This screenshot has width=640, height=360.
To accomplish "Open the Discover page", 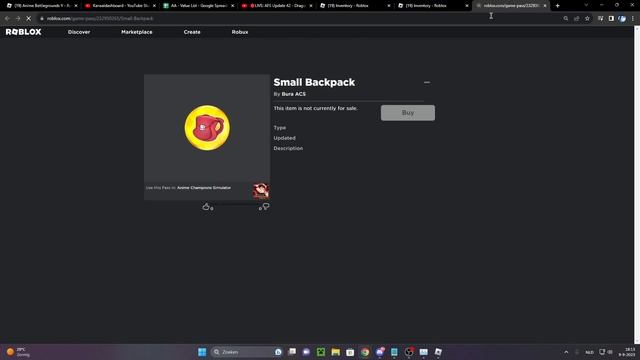I will pyautogui.click(x=79, y=32).
